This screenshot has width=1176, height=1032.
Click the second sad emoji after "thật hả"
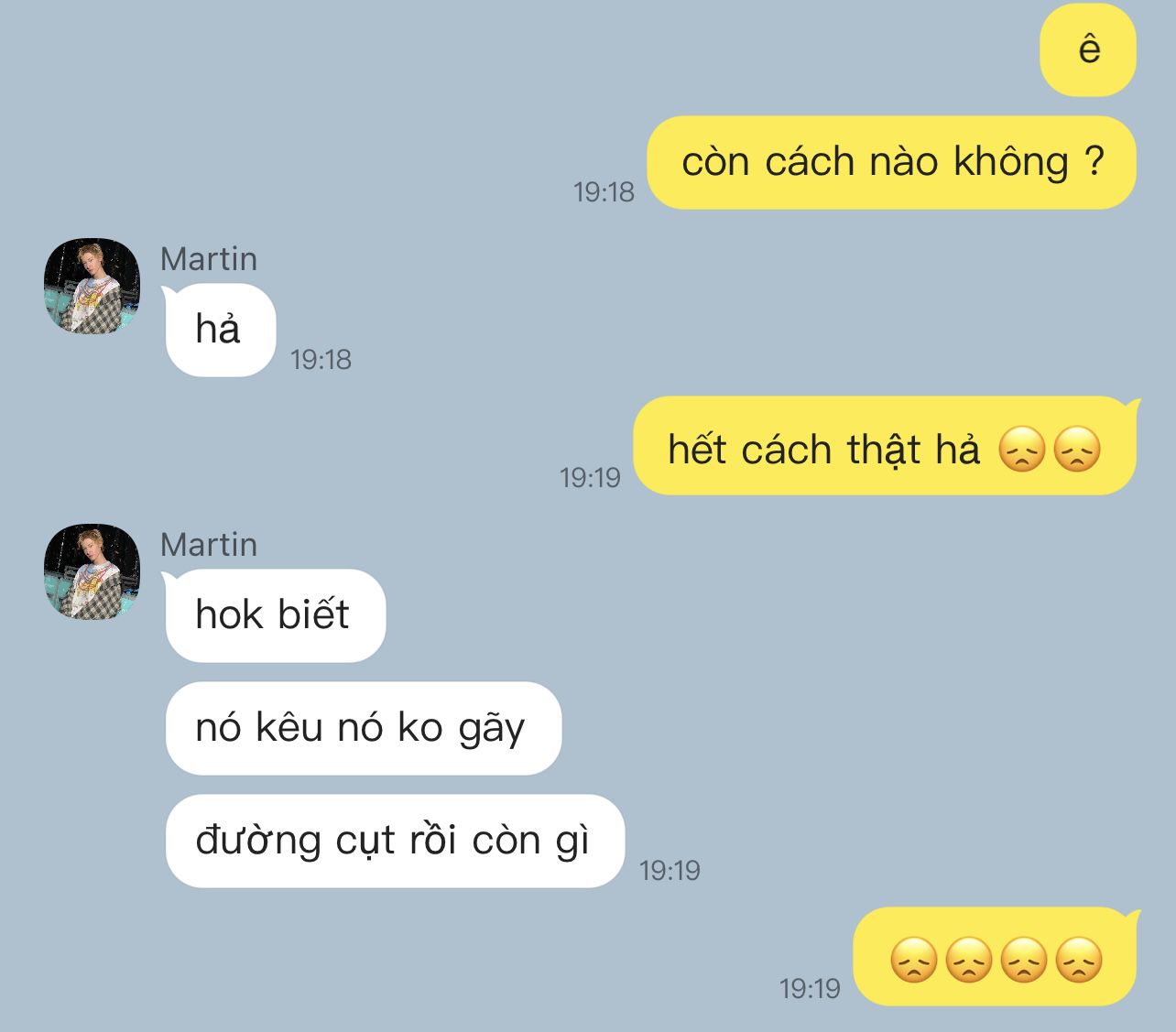[x=1077, y=450]
